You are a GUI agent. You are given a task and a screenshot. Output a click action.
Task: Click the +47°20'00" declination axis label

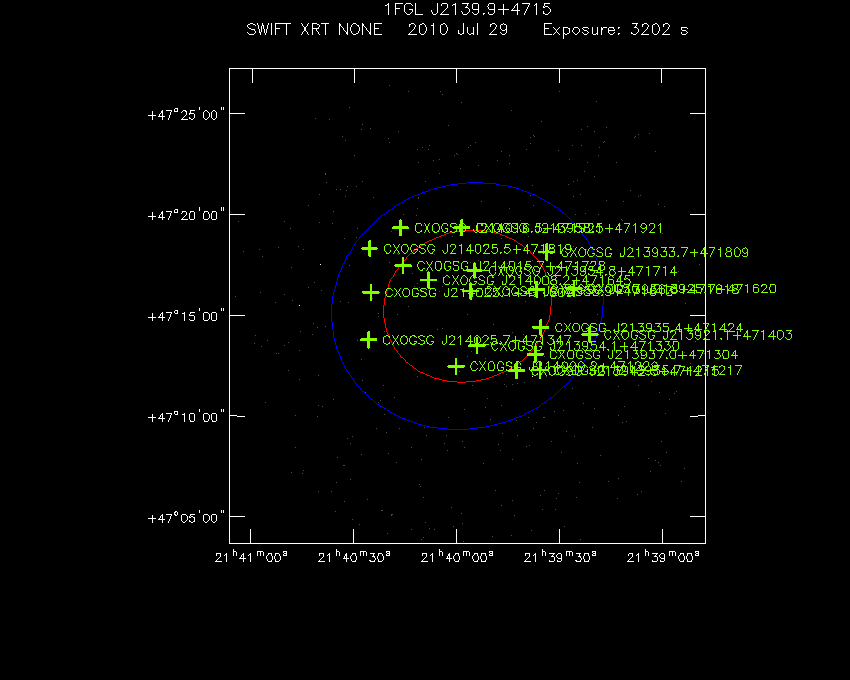[186, 216]
